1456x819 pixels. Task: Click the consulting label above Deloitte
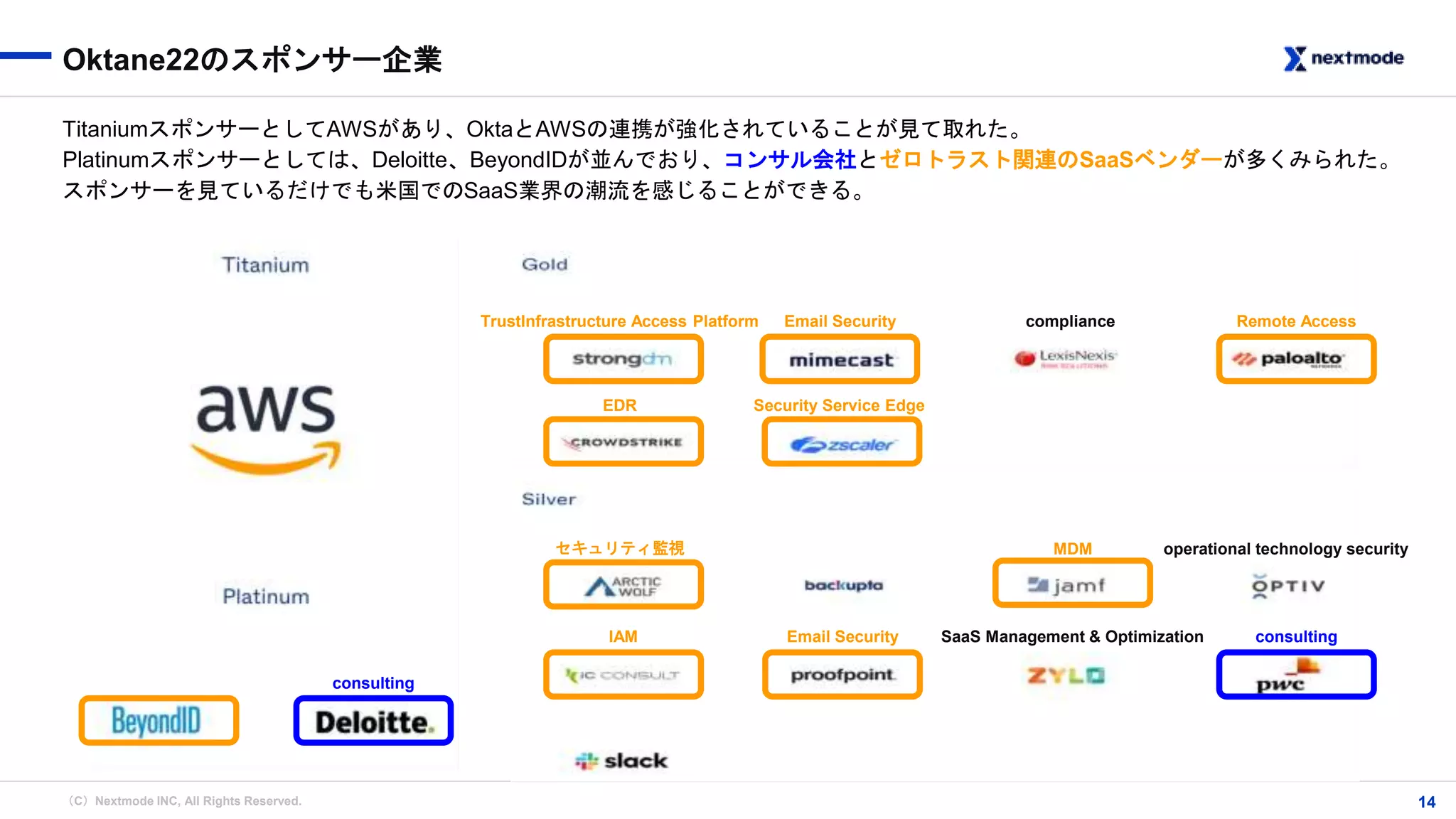click(373, 682)
